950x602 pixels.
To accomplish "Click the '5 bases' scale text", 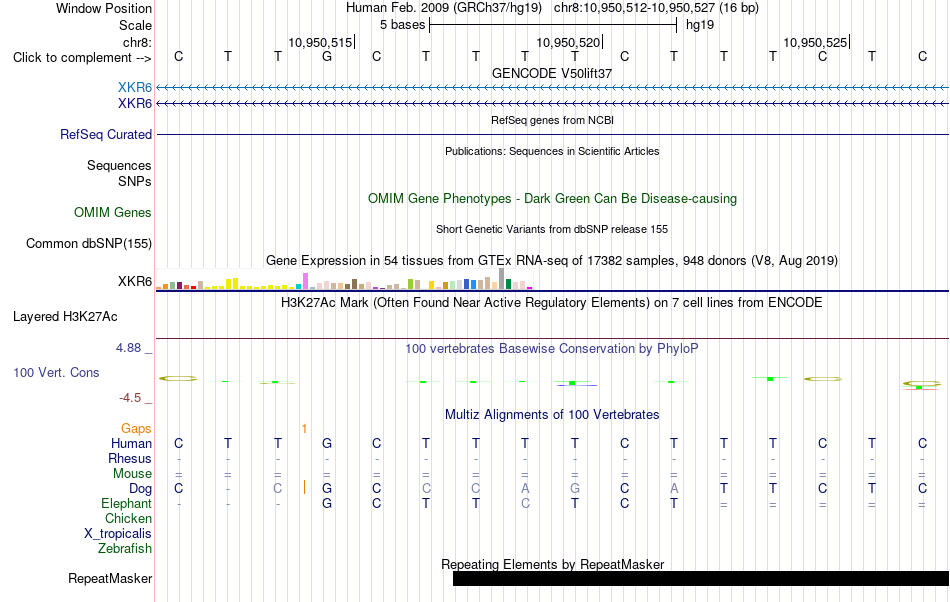I will [x=402, y=25].
